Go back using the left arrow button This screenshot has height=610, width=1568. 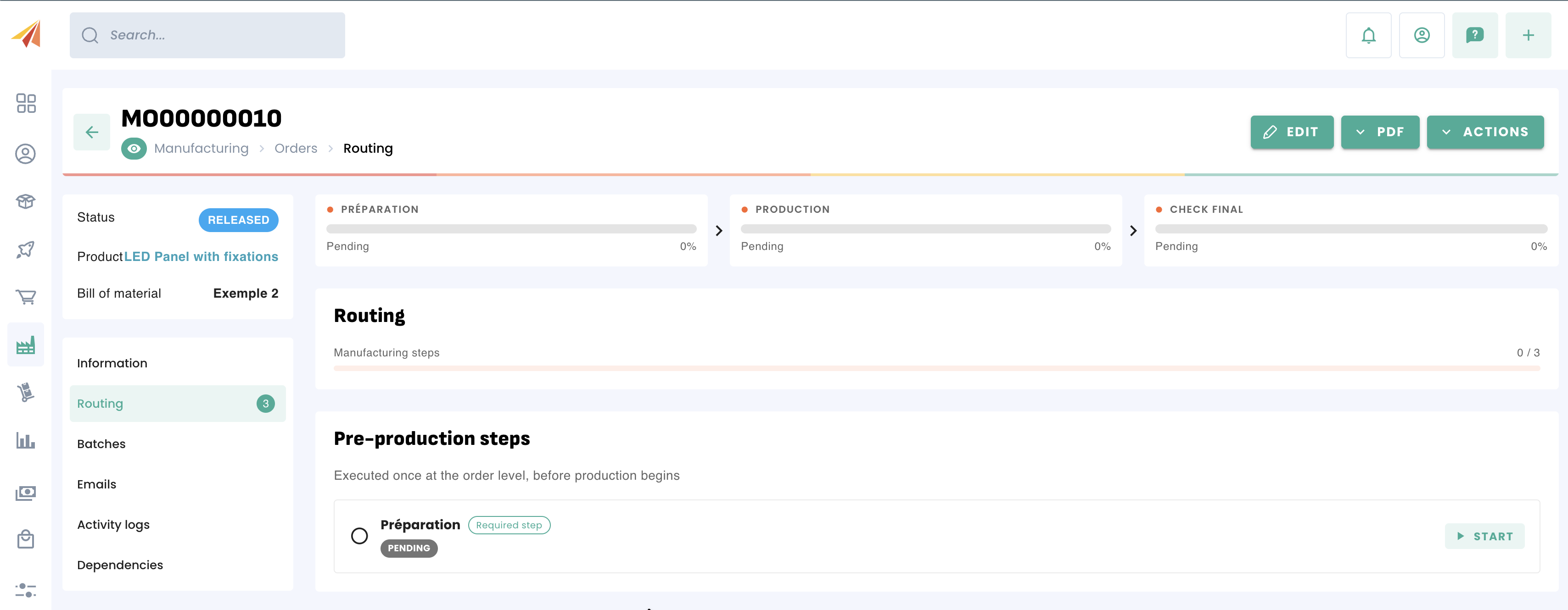pyautogui.click(x=92, y=132)
